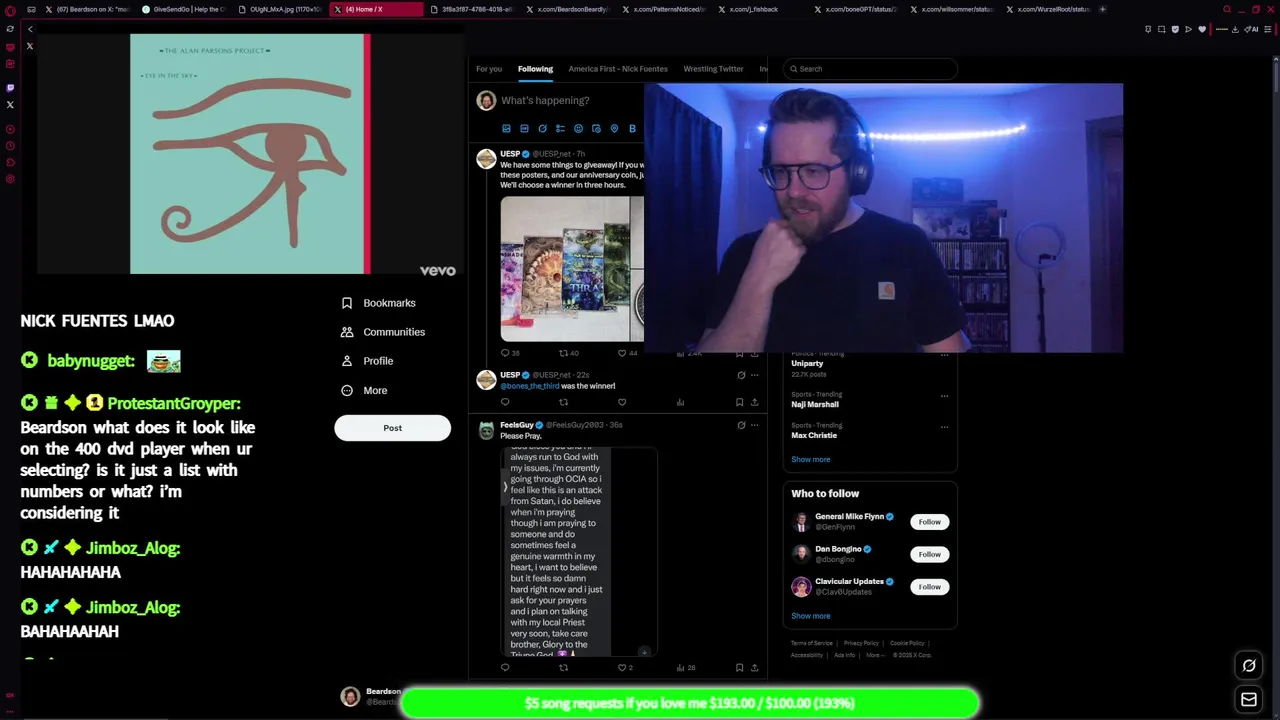Open FeelsGuy post image
Image resolution: width=1280 pixels, height=720 pixels.
[579, 551]
